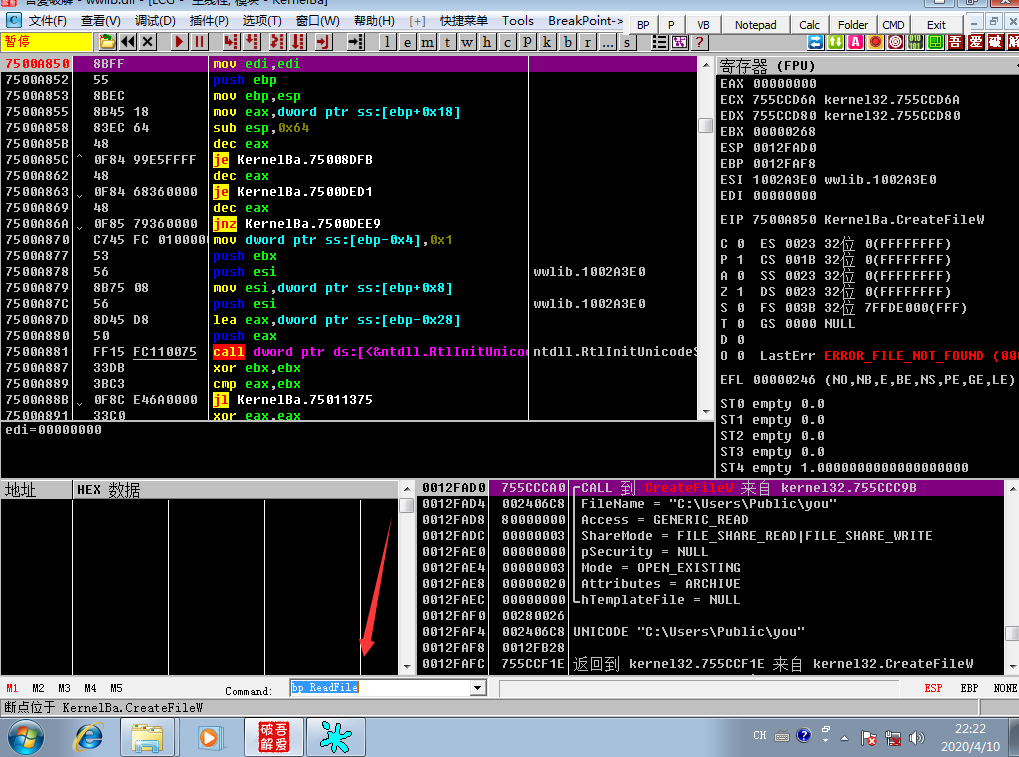
Task: Click the execute till return icon
Action: click(x=322, y=42)
